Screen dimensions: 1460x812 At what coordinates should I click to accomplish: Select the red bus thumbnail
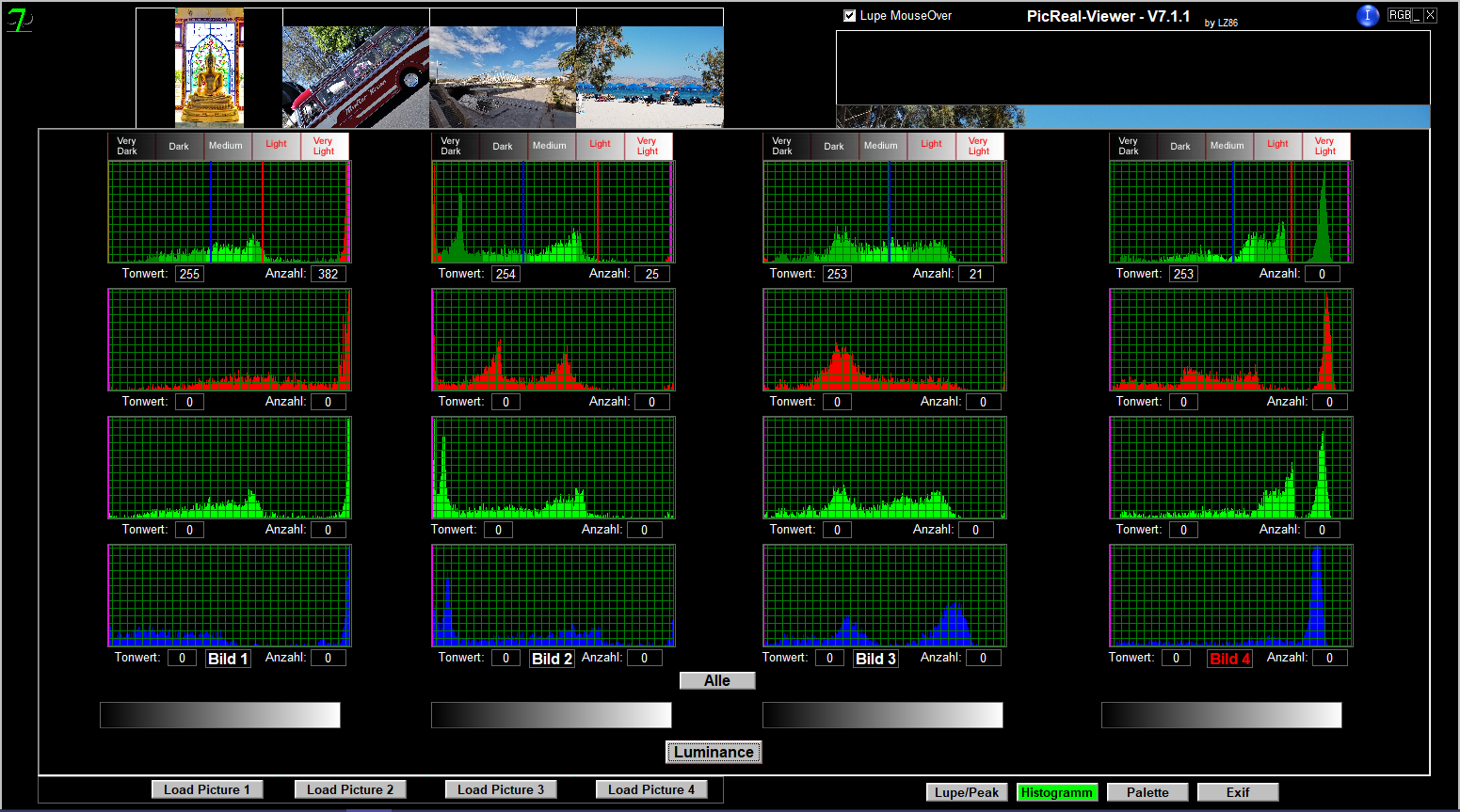tap(356, 77)
